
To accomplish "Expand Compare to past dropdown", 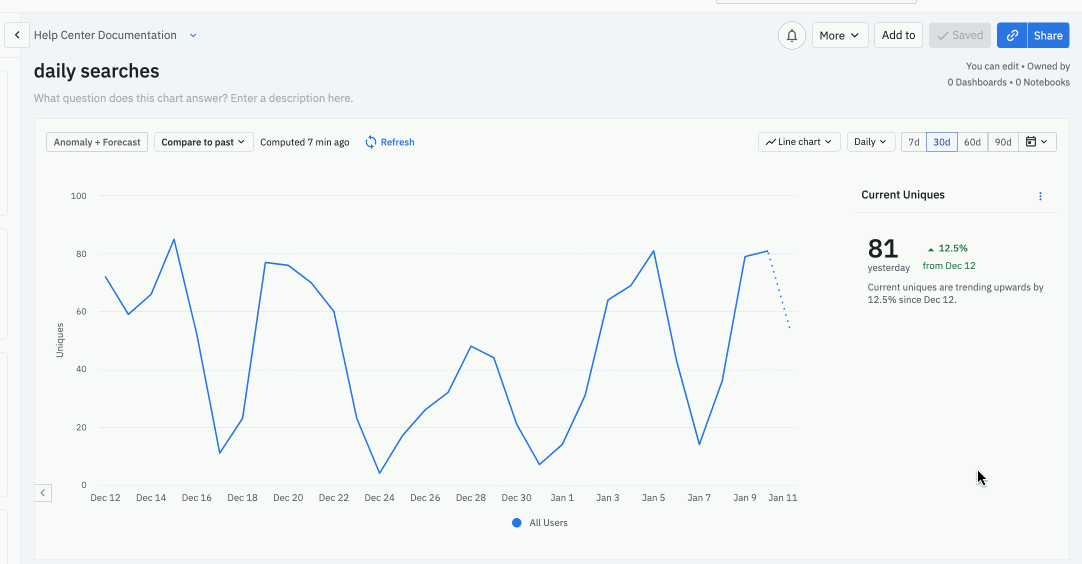I will (x=203, y=142).
